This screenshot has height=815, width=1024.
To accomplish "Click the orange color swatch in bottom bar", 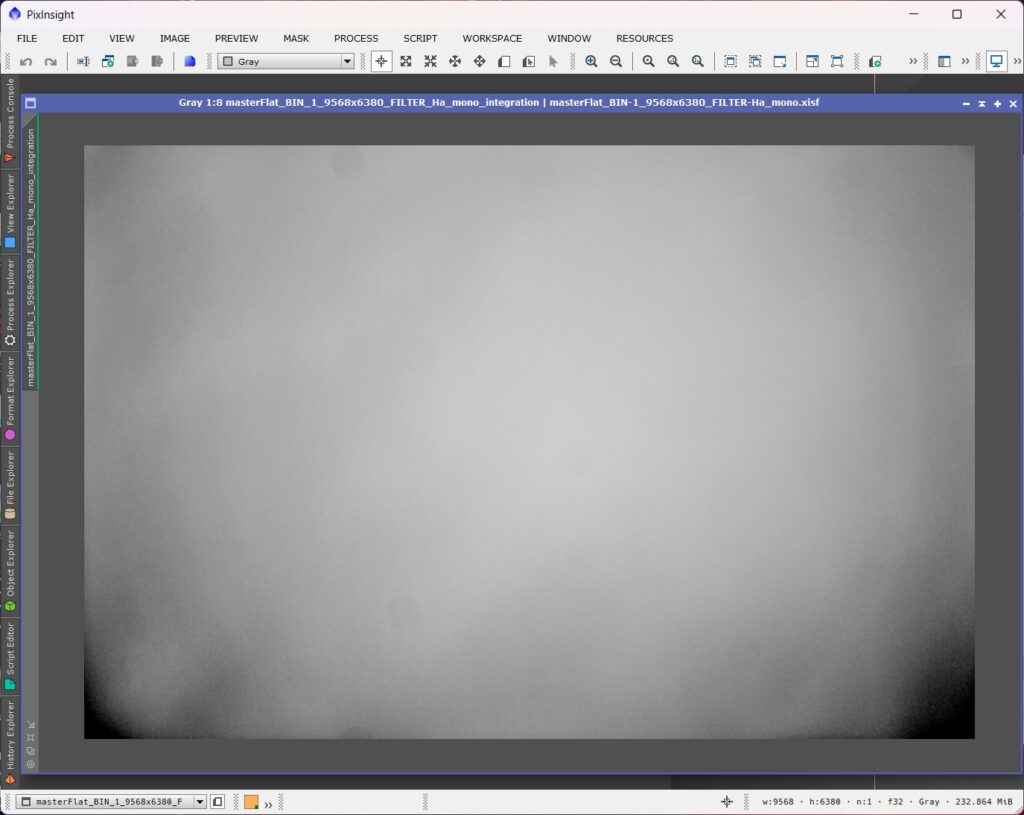I will point(251,802).
